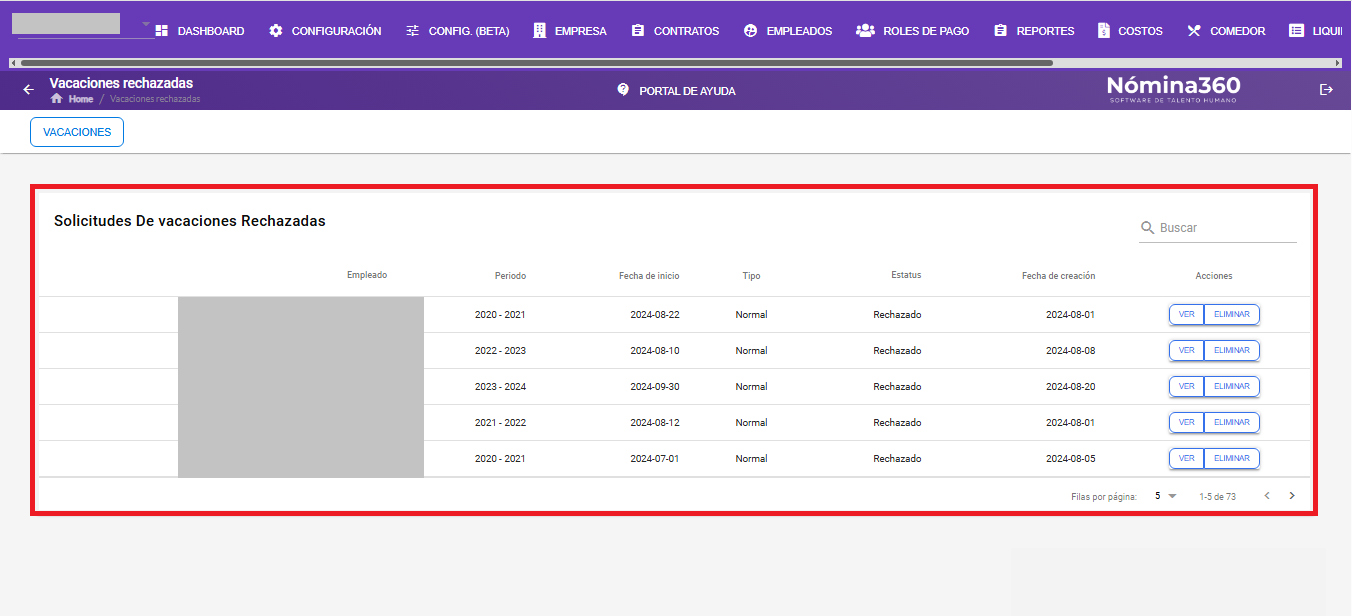Click the Tipo column header
Image resolution: width=1352 pixels, height=616 pixels.
[x=751, y=276]
